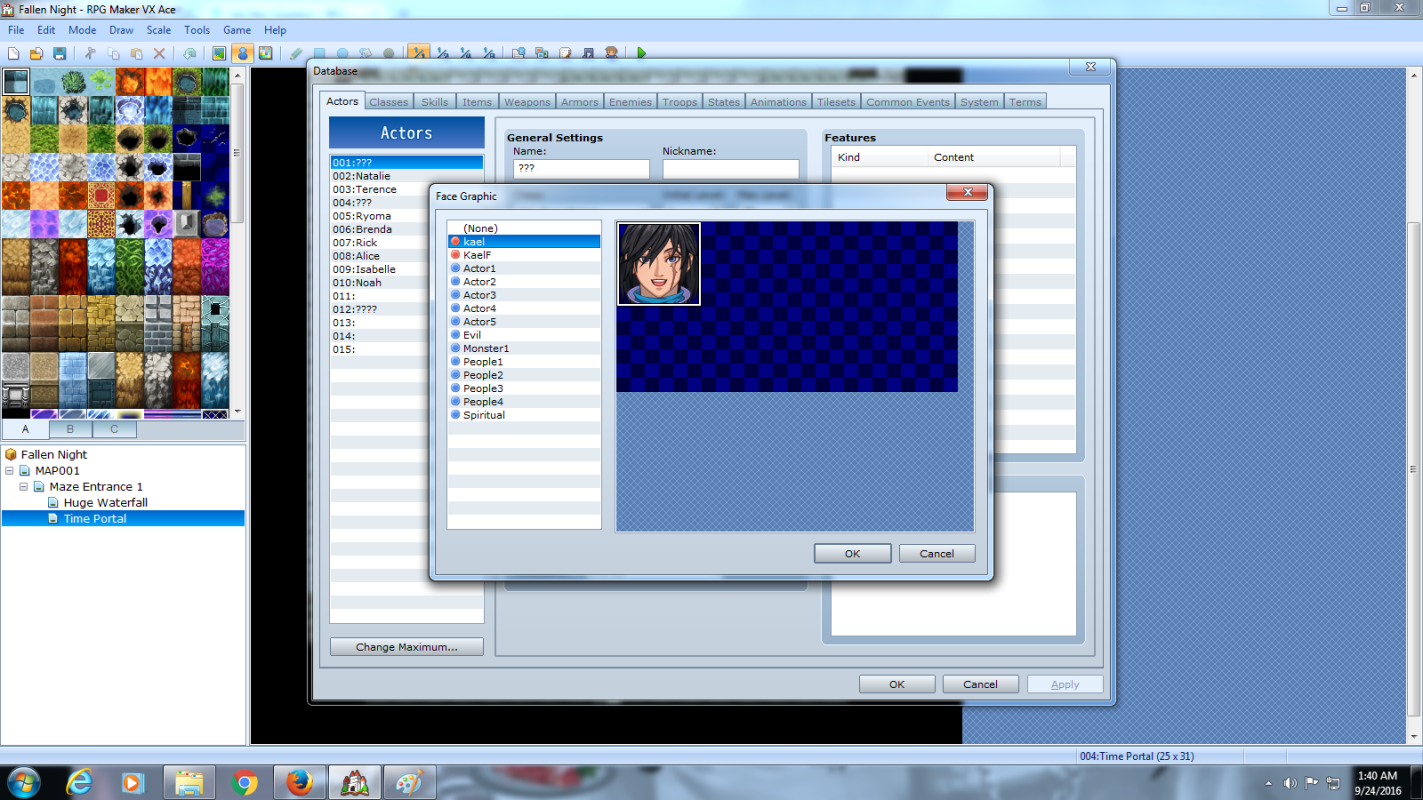Click the Cut scissors toolbar icon
1423x800 pixels.
coord(90,53)
